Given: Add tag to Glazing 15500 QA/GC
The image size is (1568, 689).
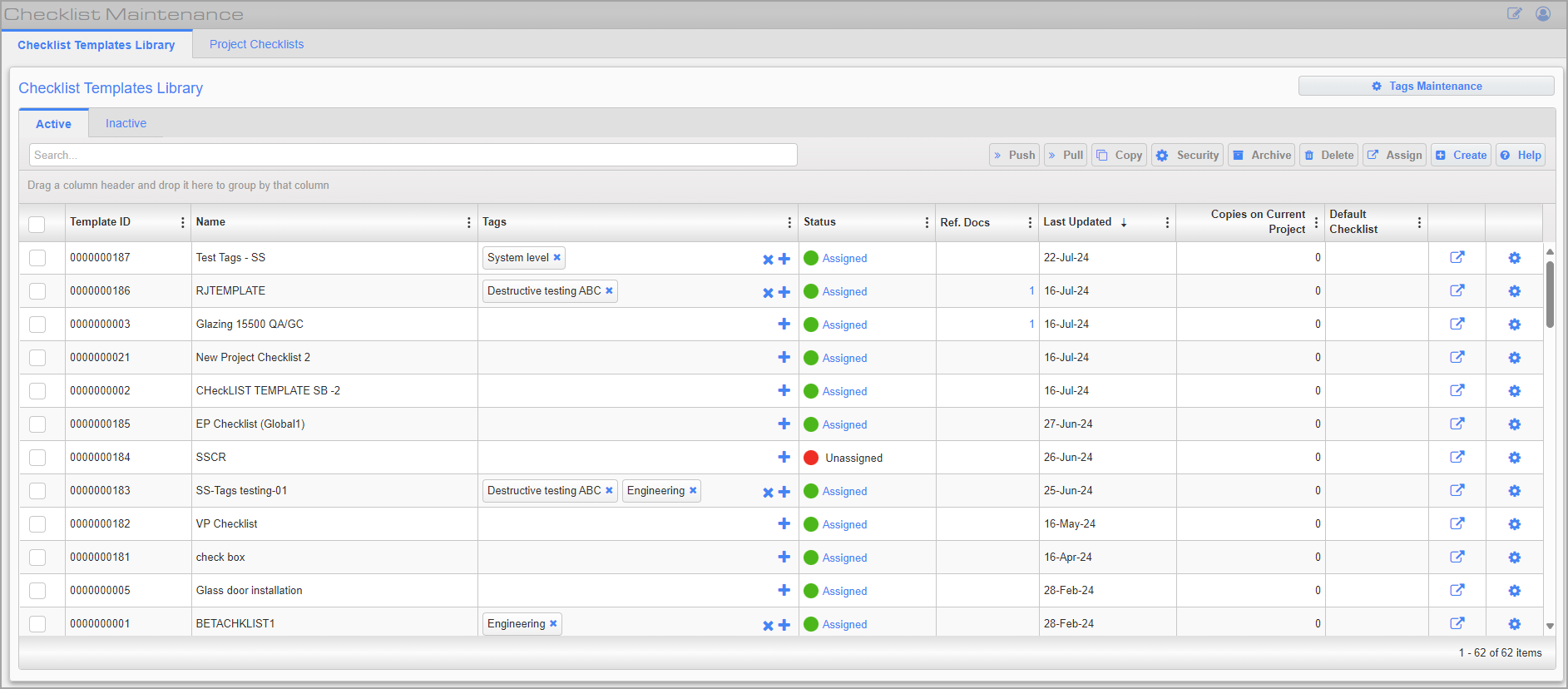Looking at the screenshot, I should tap(784, 324).
